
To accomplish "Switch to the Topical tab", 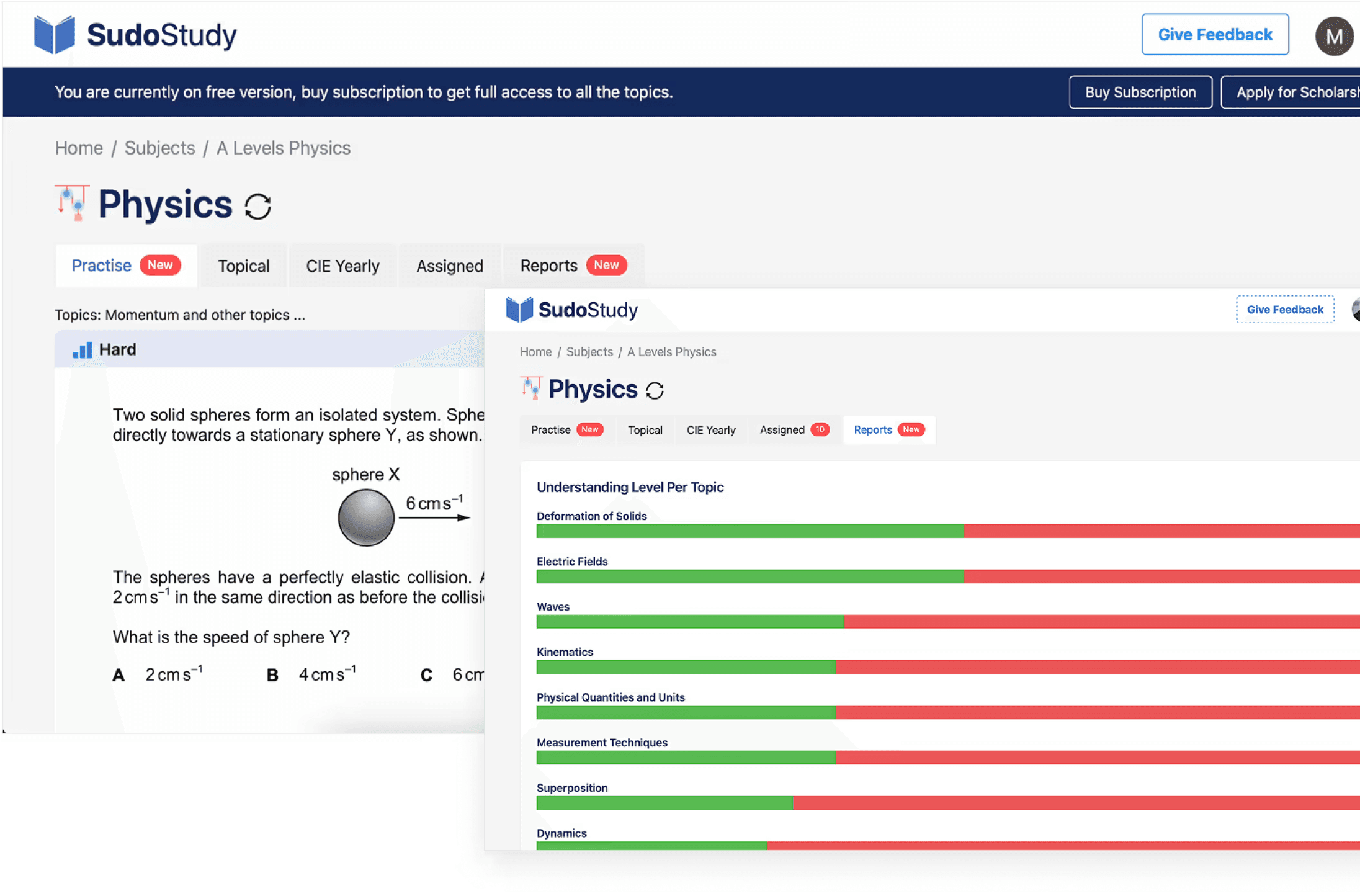I will [243, 266].
